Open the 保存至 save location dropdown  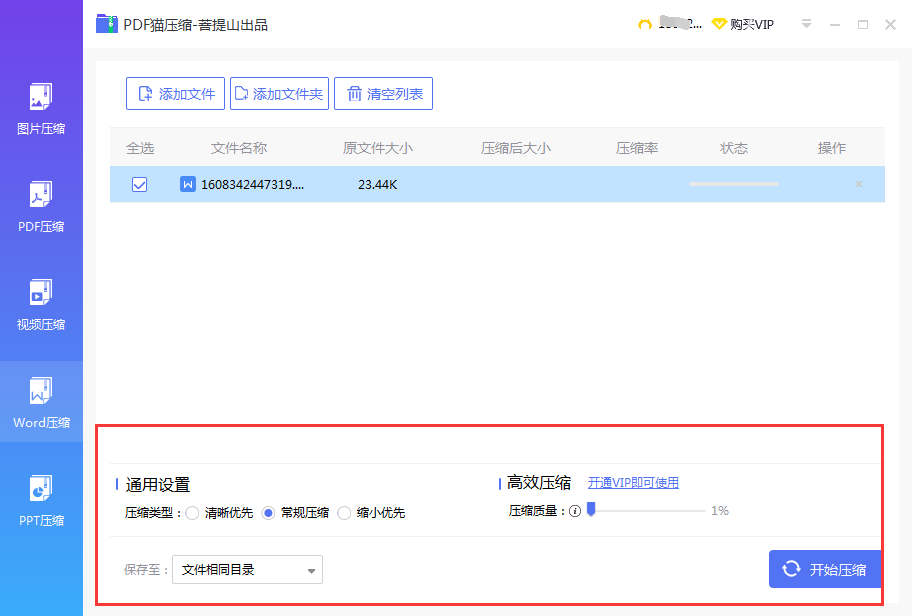click(247, 569)
